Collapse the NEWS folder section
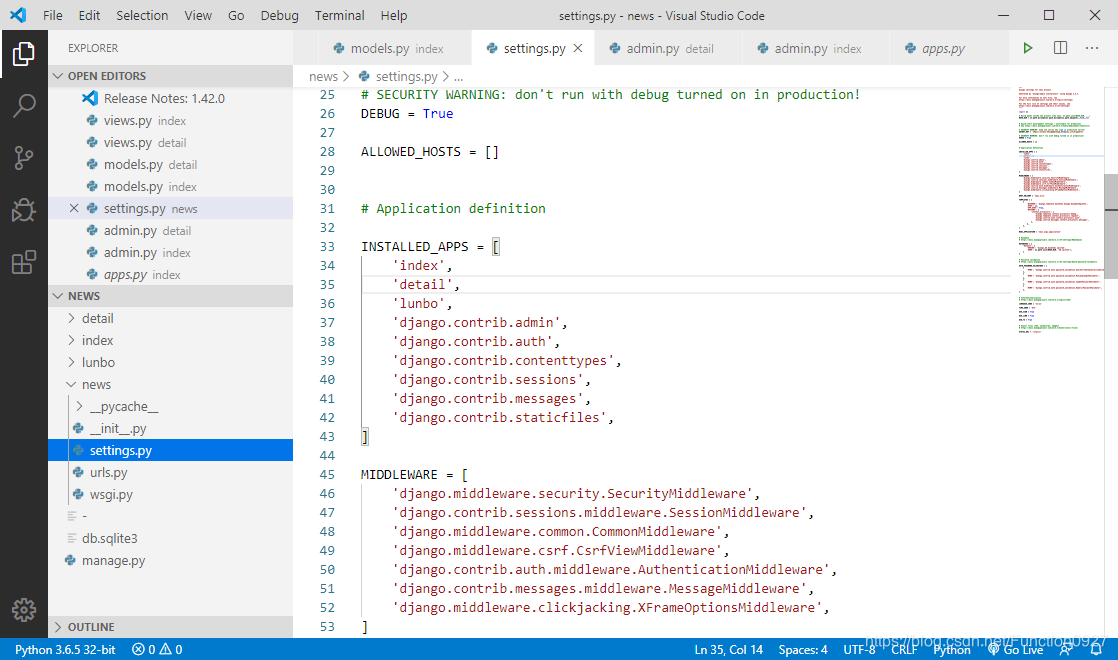Screen dimensions: 1118x660 171,296
